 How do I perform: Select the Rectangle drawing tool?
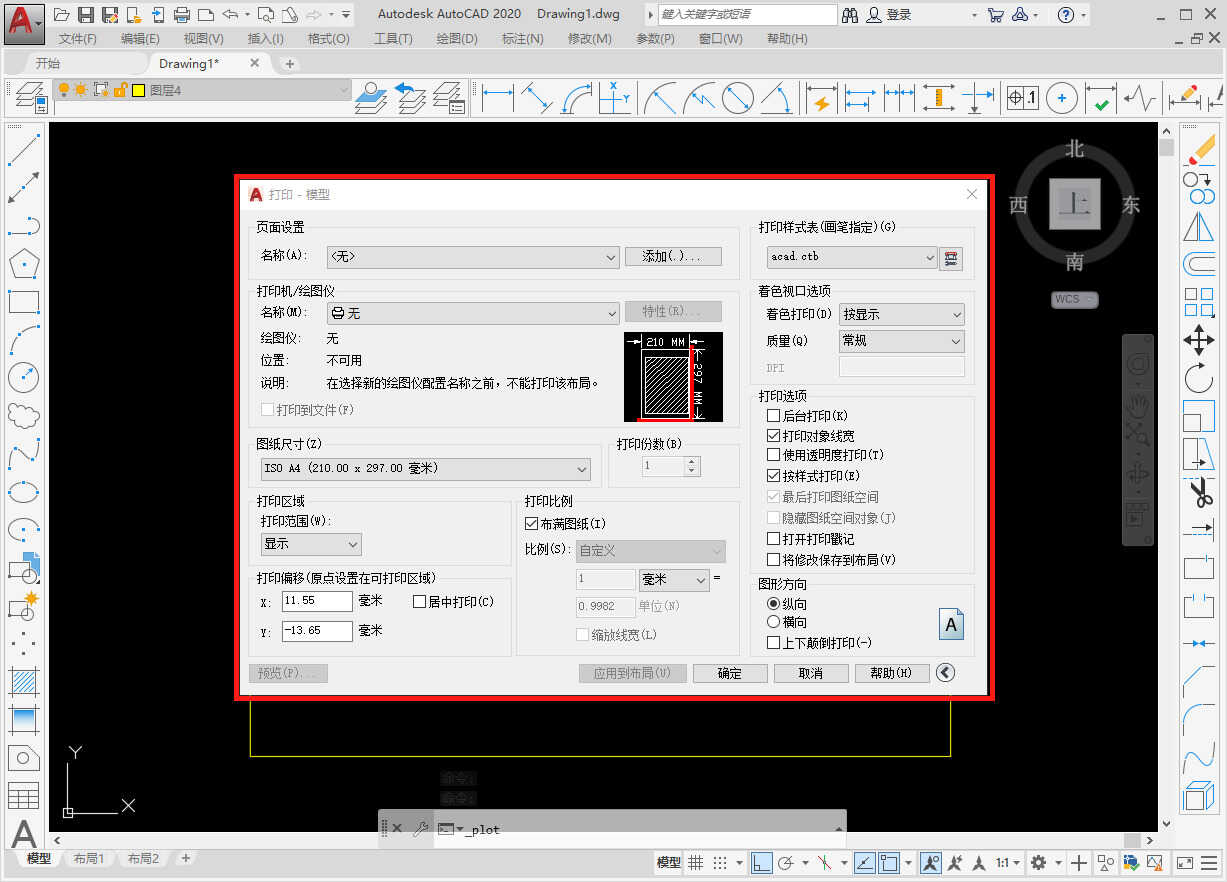coord(23,302)
